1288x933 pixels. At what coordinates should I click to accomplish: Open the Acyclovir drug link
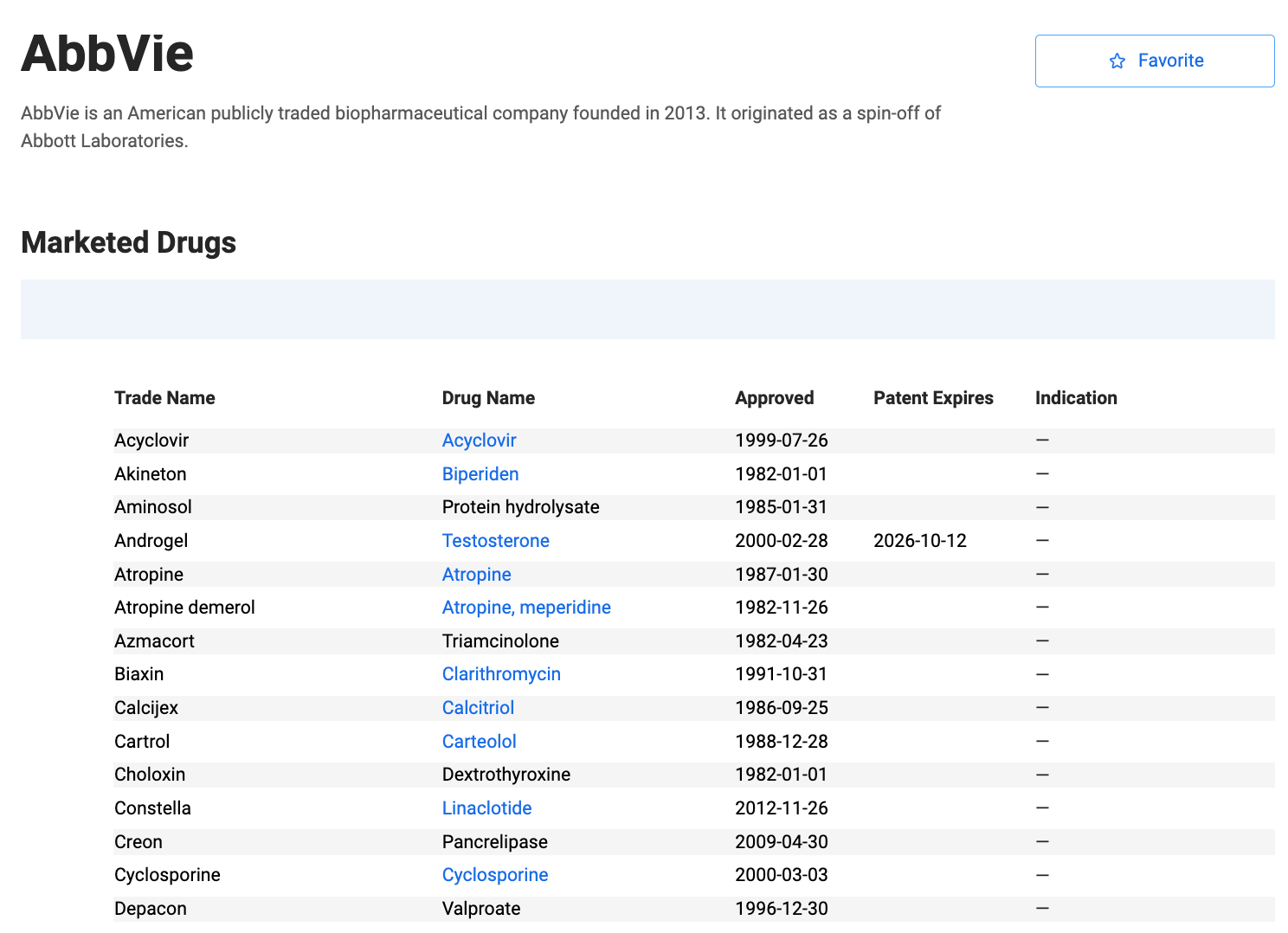click(x=479, y=441)
